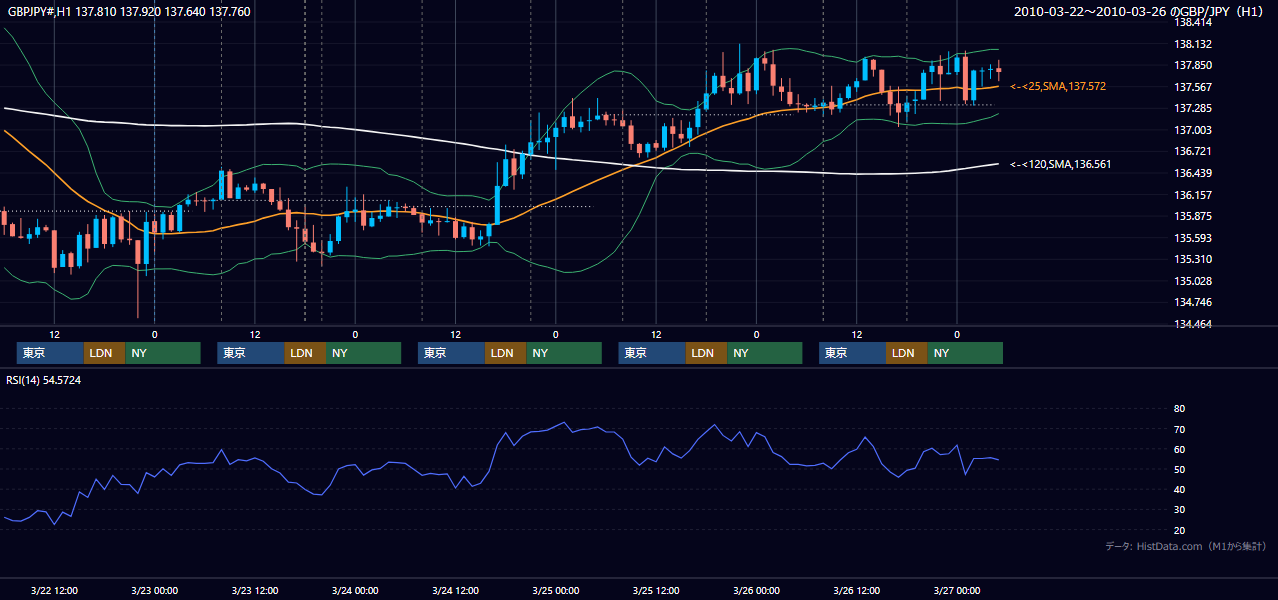Viewport: 1278px width, 600px height.
Task: Select time axis label 3/26 00:00
Action: click(x=756, y=591)
